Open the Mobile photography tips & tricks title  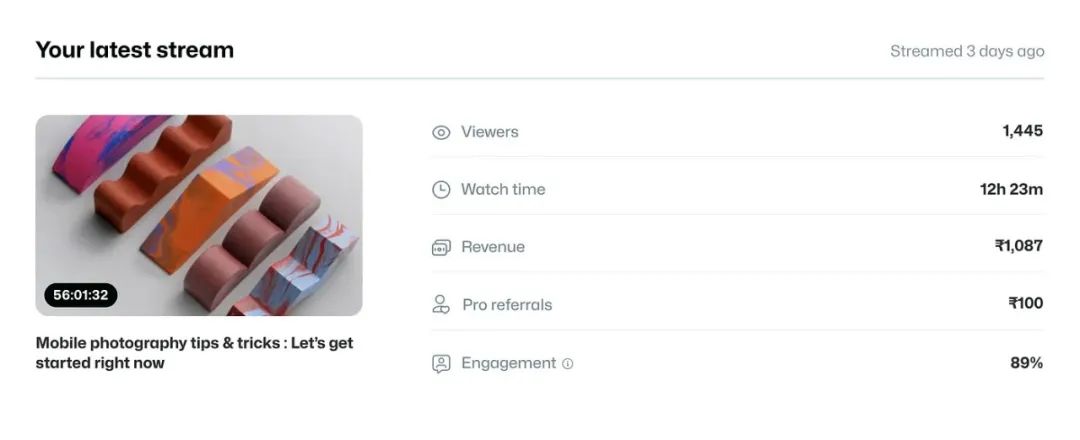(194, 353)
